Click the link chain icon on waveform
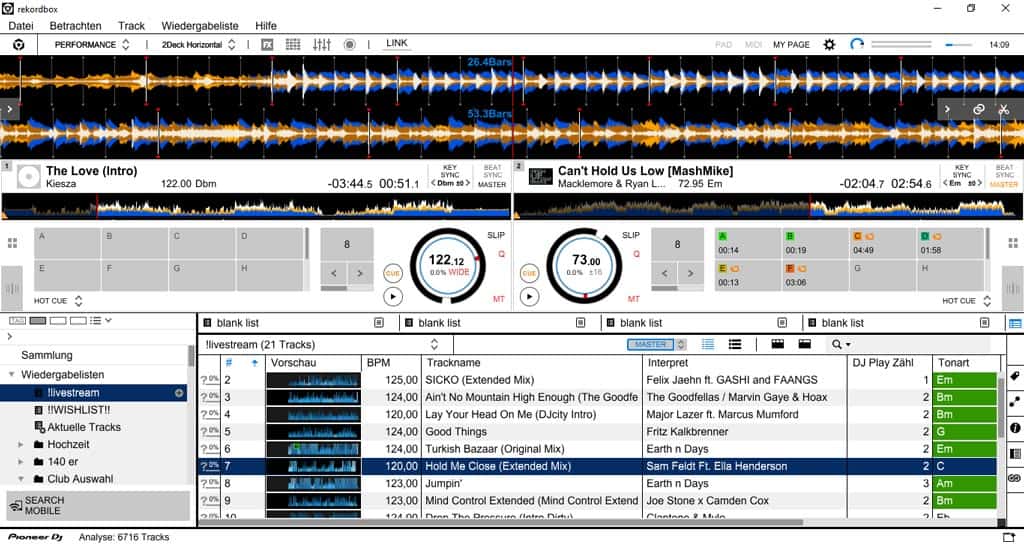This screenshot has width=1024, height=546. pyautogui.click(x=978, y=109)
